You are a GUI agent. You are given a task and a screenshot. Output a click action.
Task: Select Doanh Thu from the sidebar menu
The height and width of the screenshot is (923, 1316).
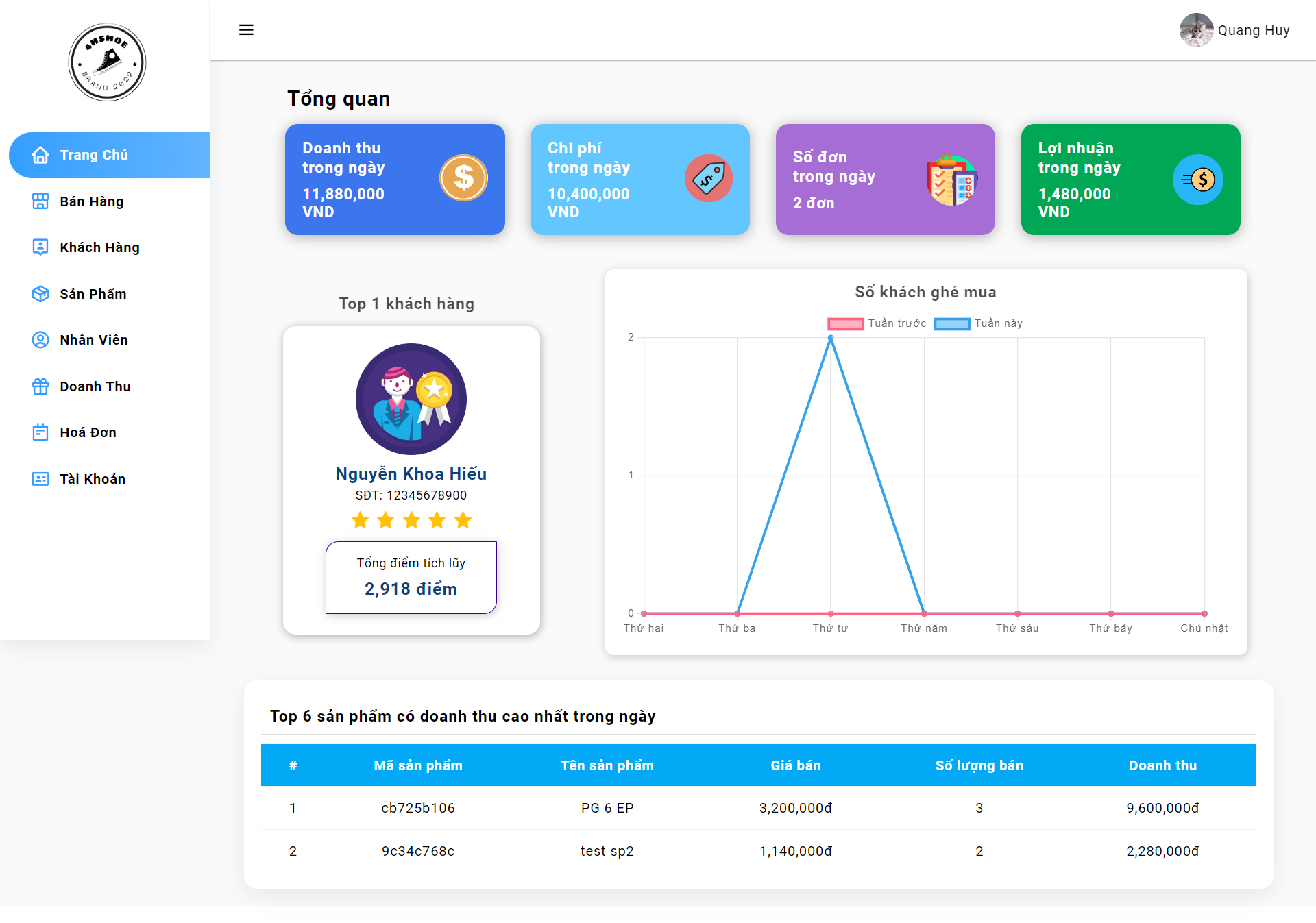(x=95, y=386)
